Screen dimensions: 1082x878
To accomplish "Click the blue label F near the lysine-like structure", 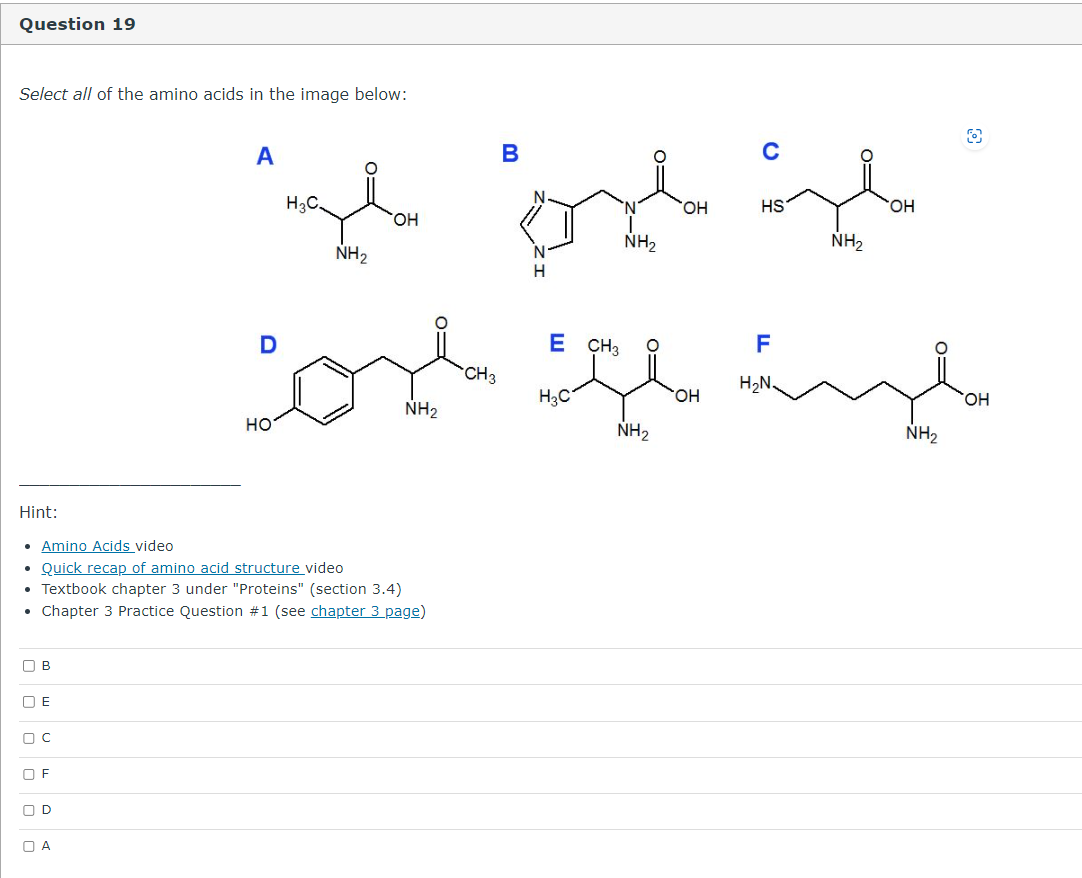I will pyautogui.click(x=763, y=344).
